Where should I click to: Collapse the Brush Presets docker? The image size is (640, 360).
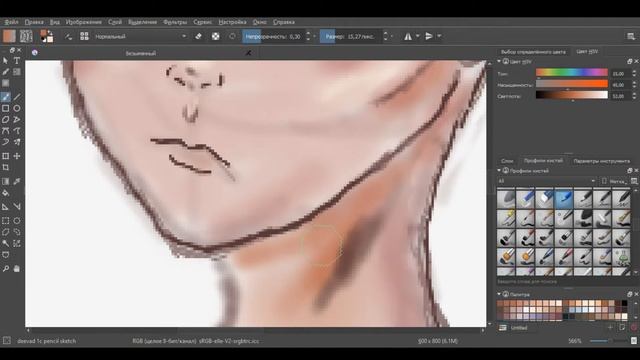click(x=499, y=171)
